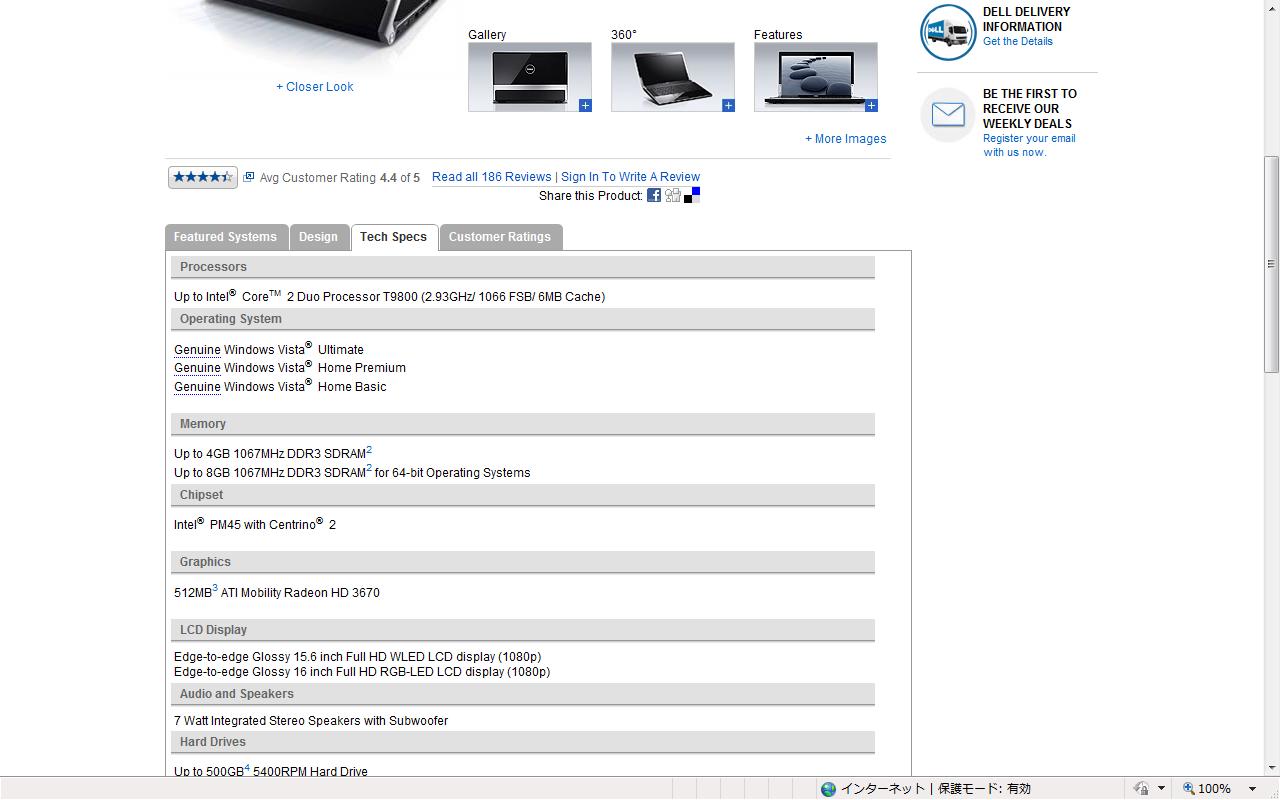Click Up to 8GB 64-bit memory text
The image size is (1280, 800).
(352, 473)
